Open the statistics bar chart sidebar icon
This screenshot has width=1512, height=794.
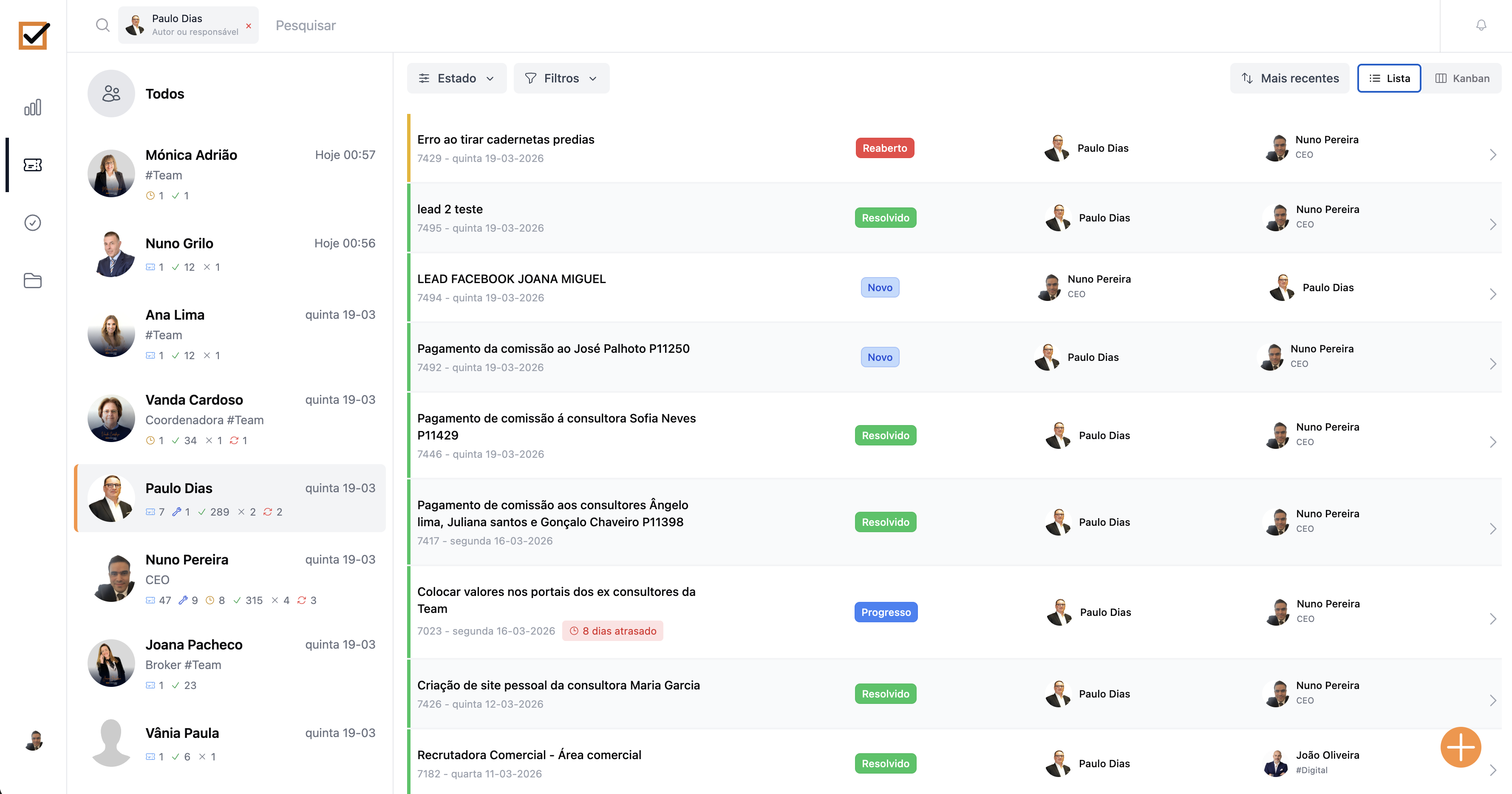click(33, 108)
